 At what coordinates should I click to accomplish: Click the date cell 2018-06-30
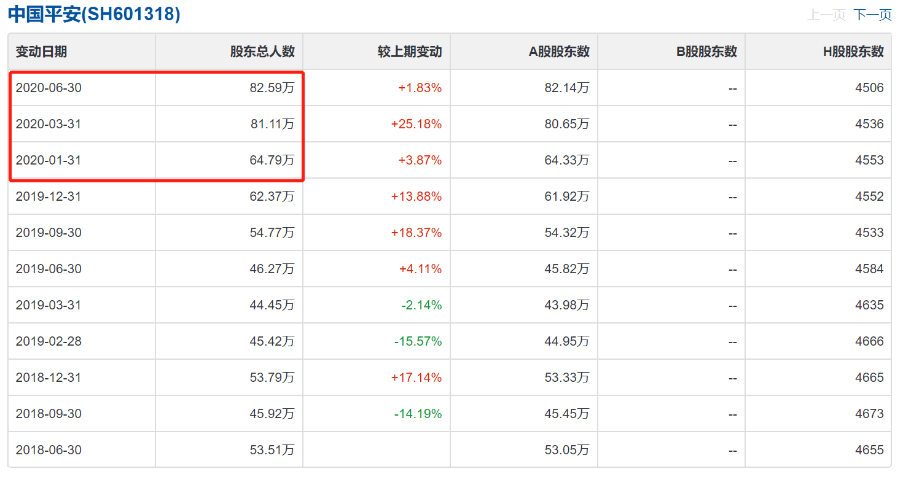(48, 450)
